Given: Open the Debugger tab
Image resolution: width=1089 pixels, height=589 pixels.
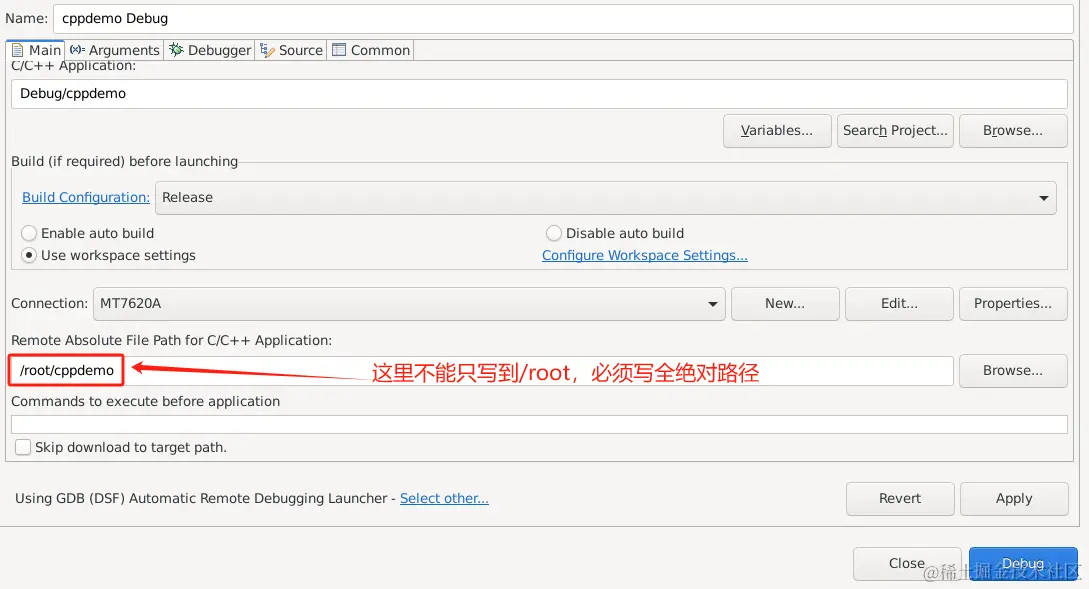Looking at the screenshot, I should pos(210,50).
